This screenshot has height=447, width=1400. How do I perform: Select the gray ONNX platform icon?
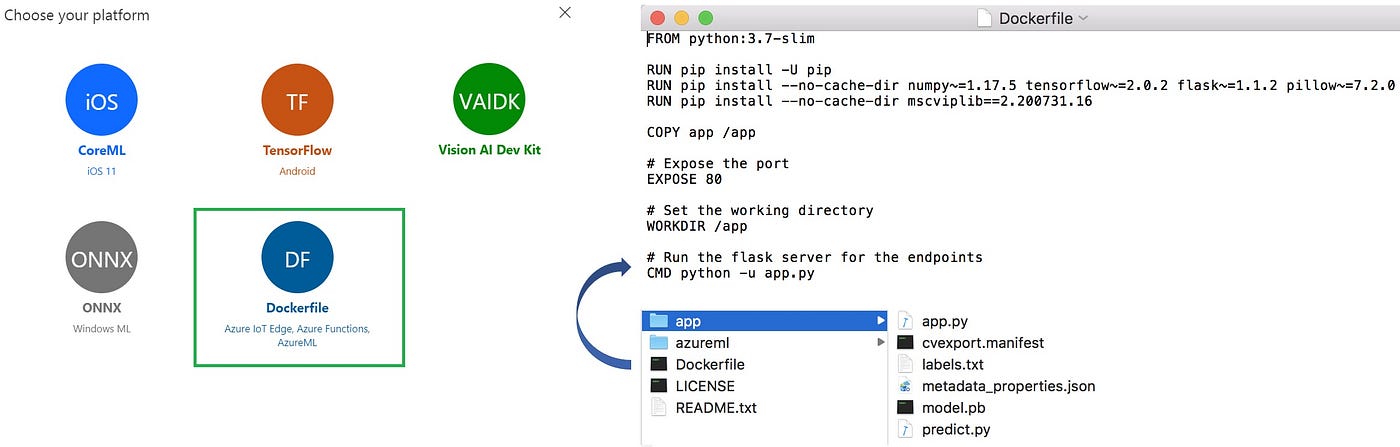(101, 258)
